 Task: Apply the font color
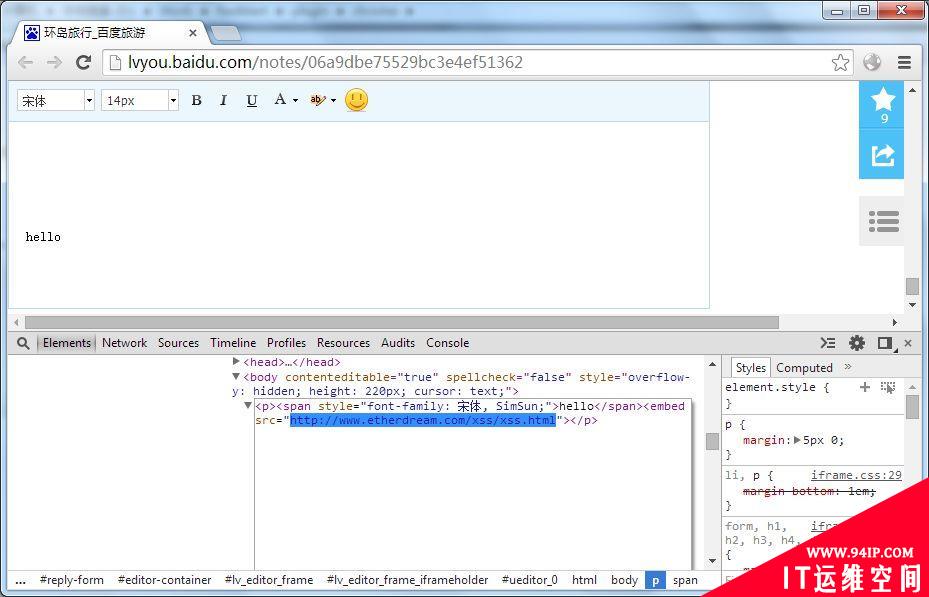coord(280,100)
